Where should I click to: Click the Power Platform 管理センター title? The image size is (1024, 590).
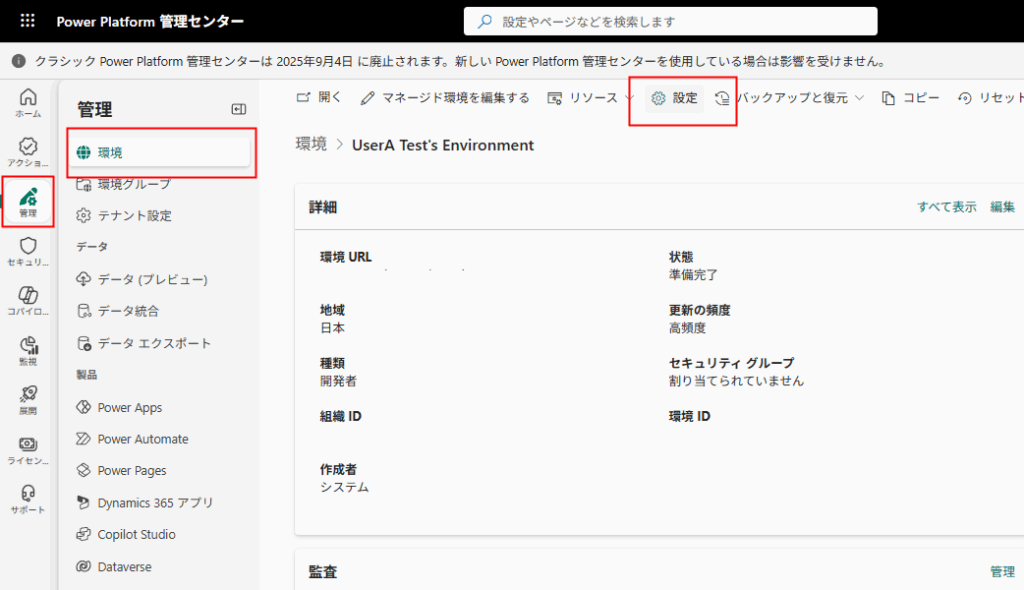coord(150,22)
